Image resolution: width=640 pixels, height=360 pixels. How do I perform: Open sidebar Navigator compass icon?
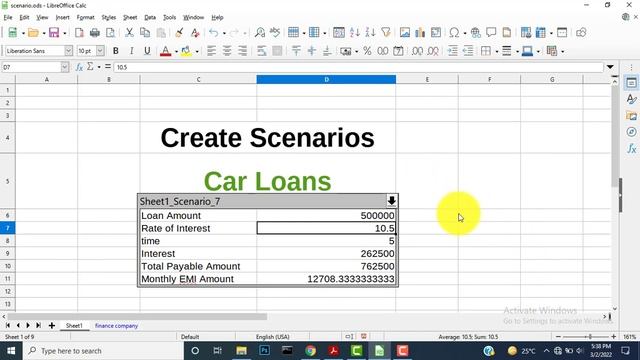coord(631,132)
